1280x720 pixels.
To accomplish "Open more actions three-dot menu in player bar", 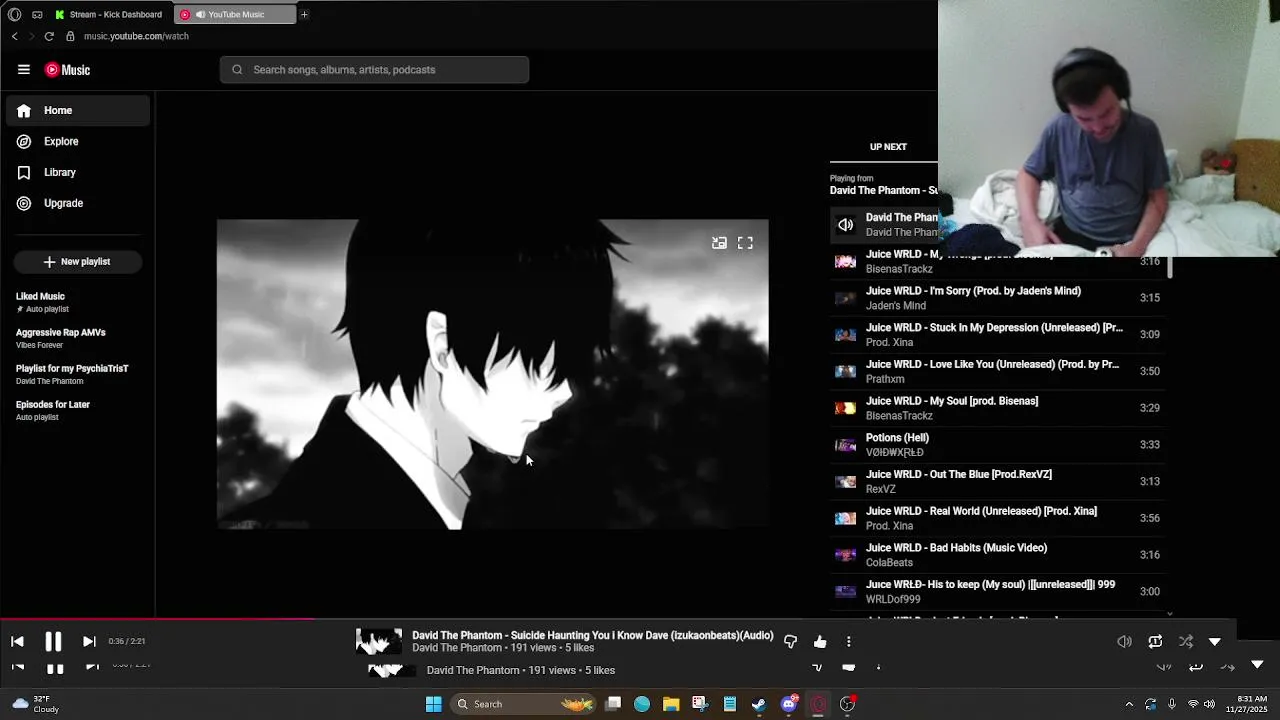I will pos(849,642).
